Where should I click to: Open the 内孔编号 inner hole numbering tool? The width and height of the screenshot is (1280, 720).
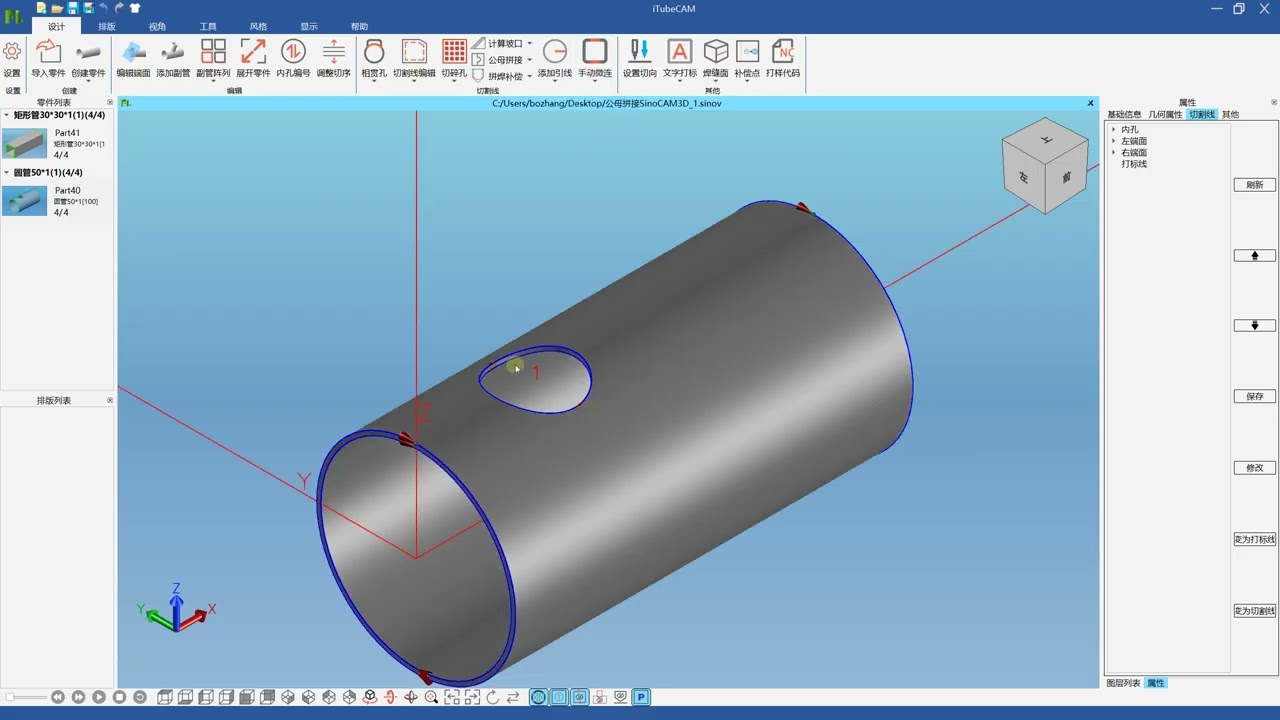tap(293, 58)
